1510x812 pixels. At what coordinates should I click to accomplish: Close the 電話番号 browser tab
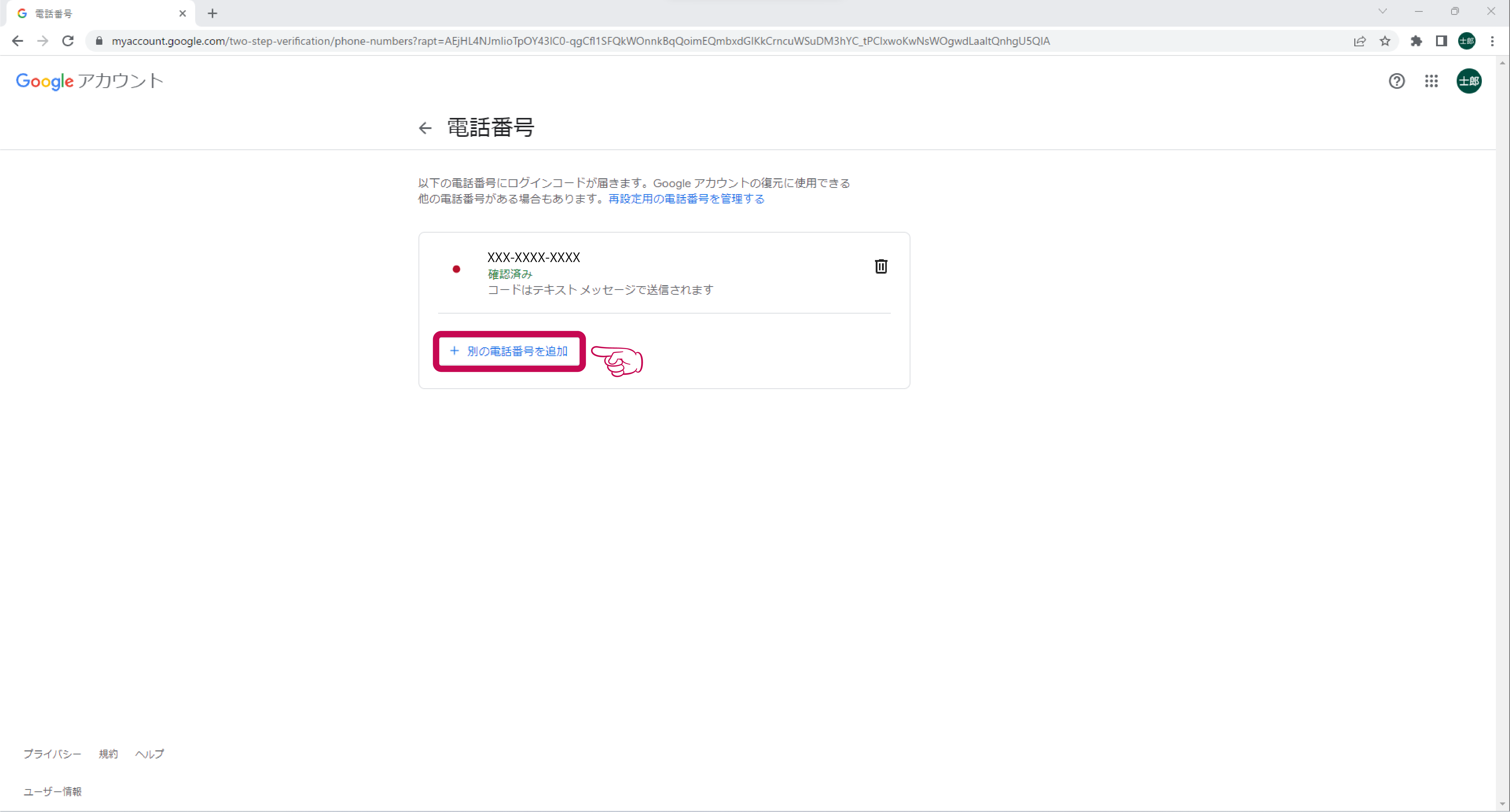182,14
